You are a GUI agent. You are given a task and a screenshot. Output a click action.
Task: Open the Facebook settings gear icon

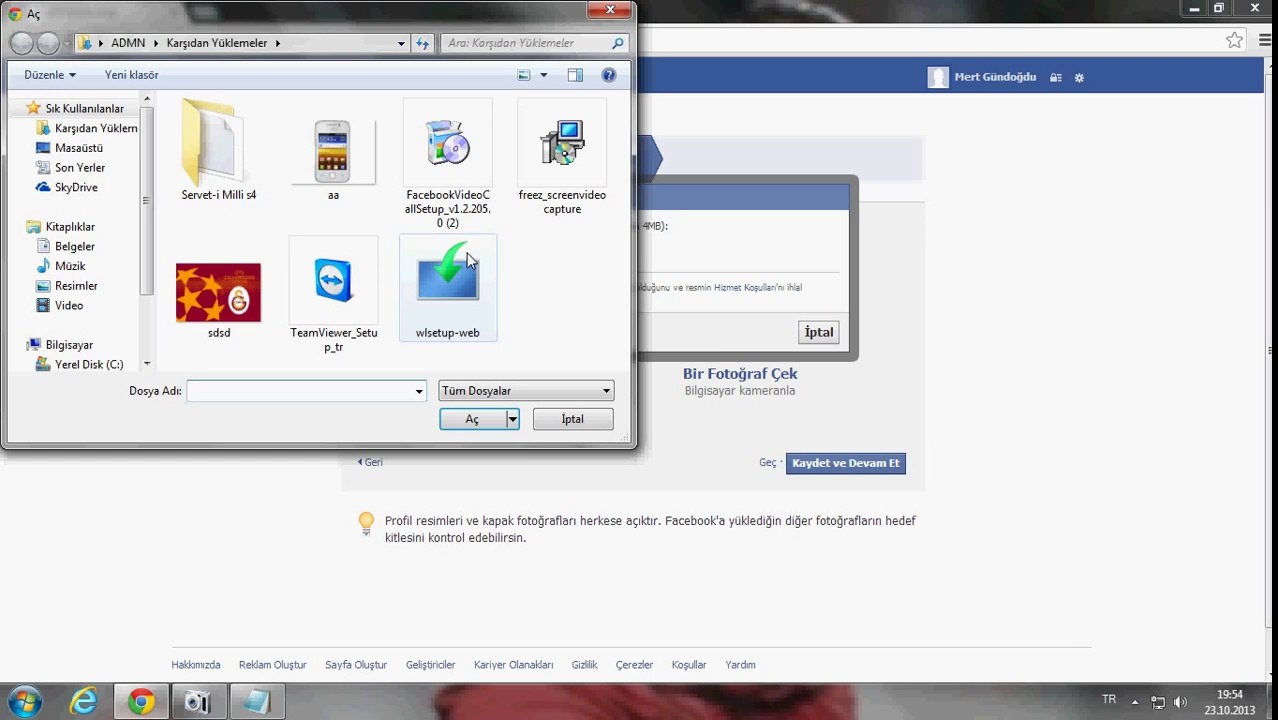tap(1079, 77)
